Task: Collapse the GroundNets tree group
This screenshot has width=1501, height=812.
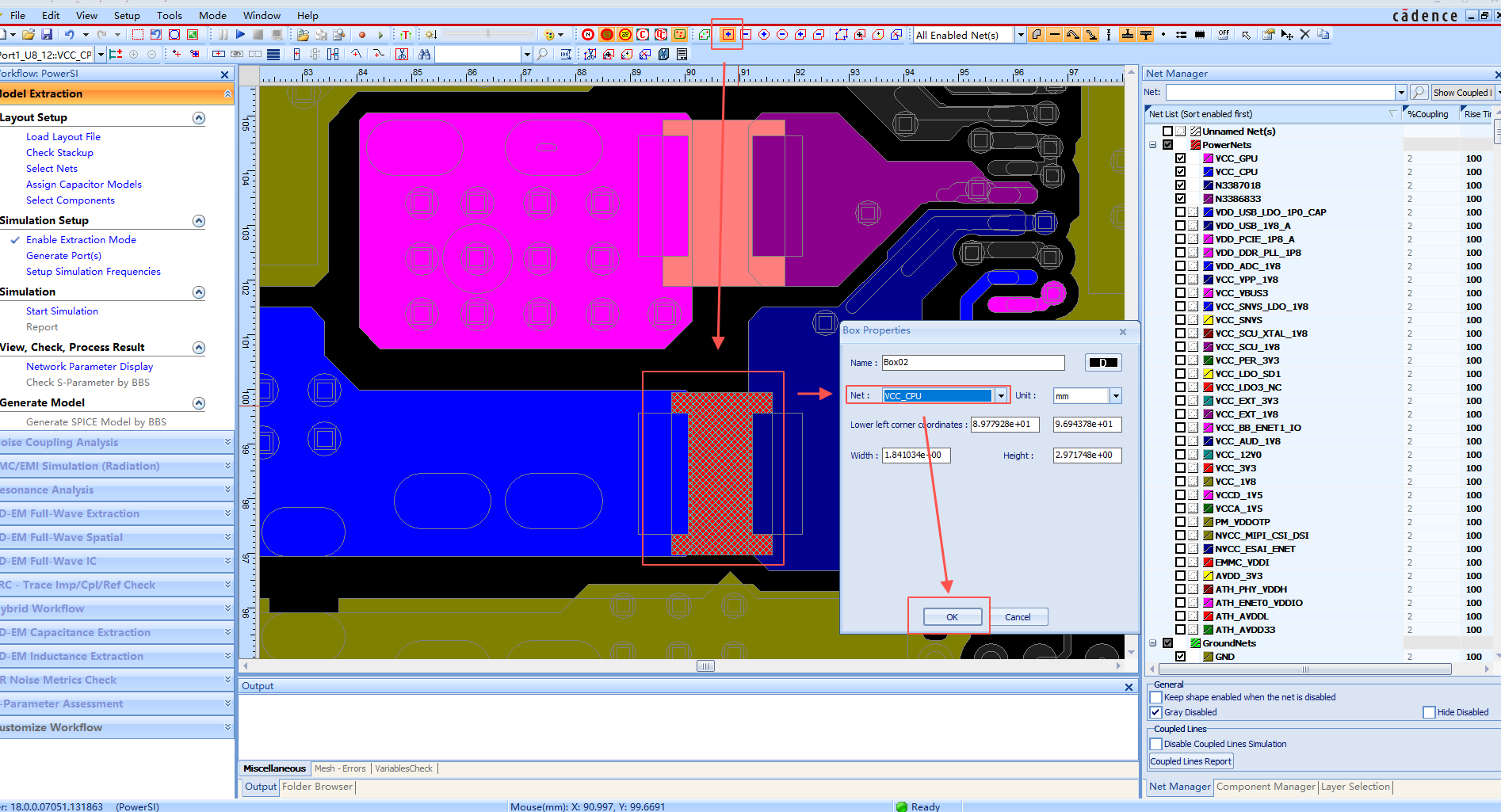Action: coord(1153,643)
